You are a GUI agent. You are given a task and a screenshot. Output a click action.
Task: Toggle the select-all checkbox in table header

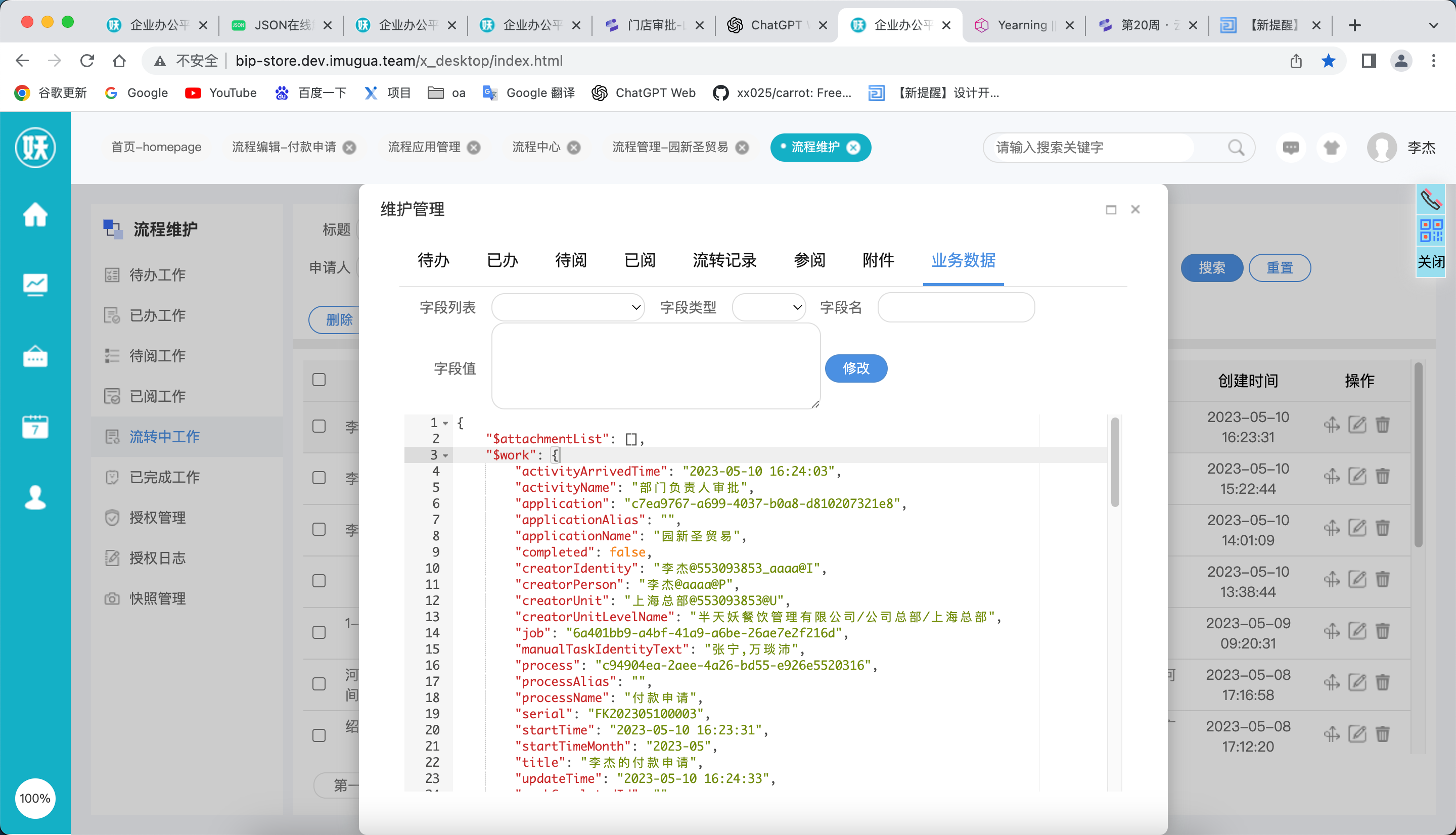pos(319,380)
